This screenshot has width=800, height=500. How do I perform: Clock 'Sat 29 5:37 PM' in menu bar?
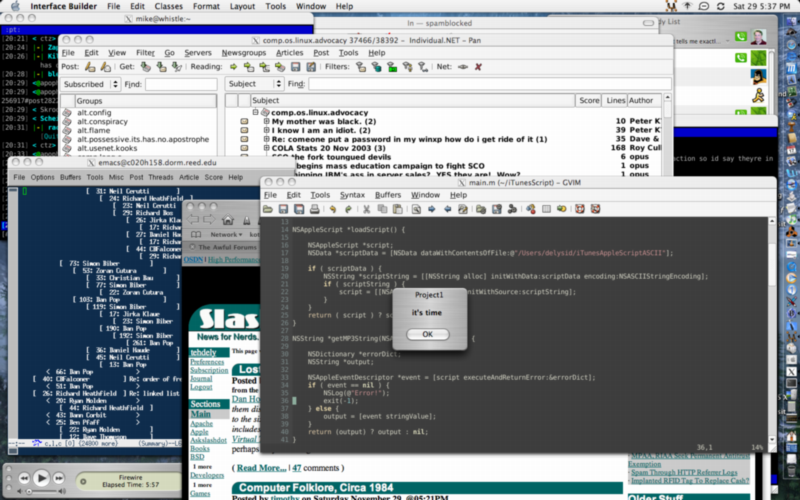(x=761, y=6)
